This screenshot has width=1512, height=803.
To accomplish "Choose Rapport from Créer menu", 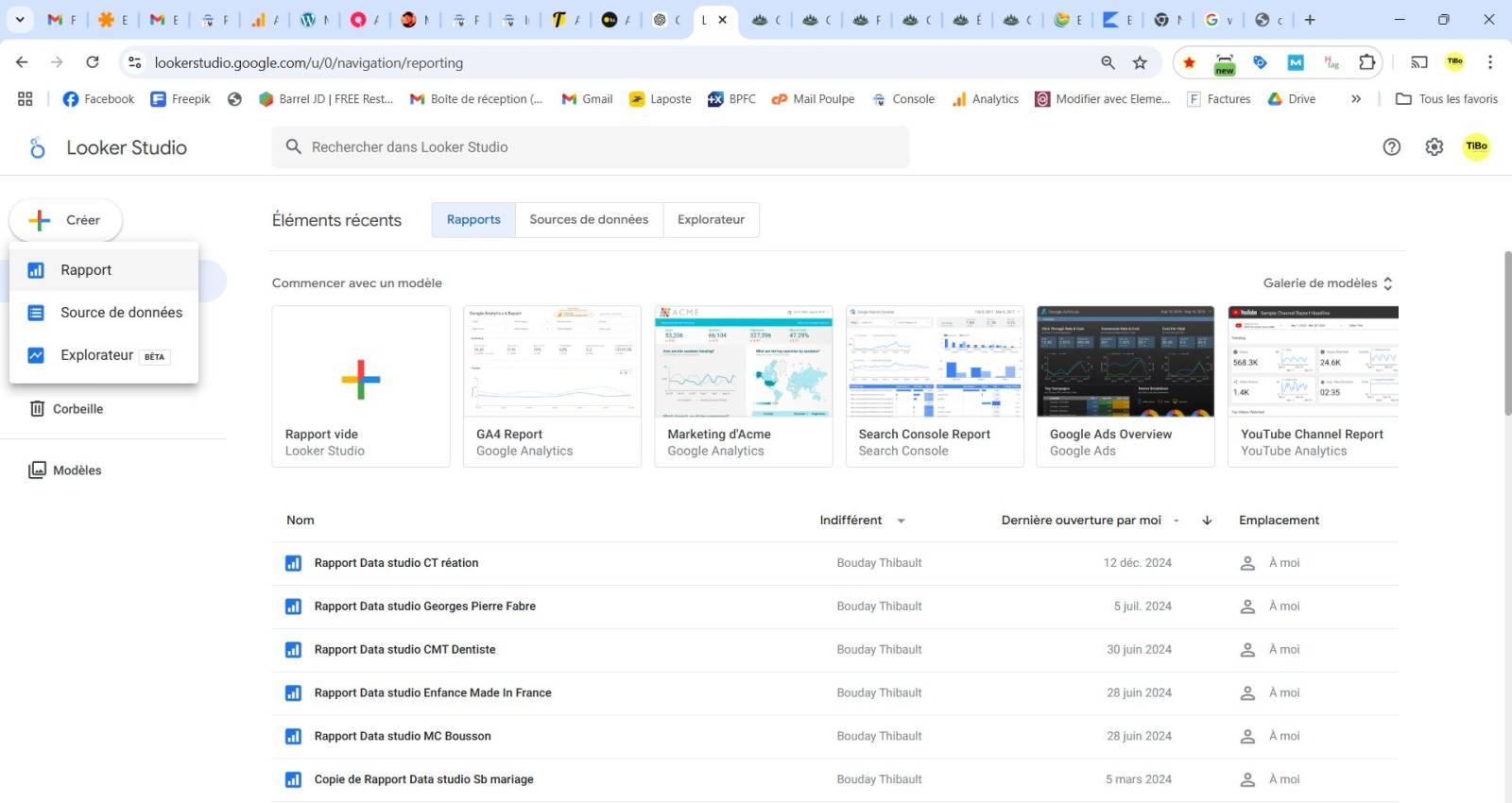I will click(x=86, y=270).
